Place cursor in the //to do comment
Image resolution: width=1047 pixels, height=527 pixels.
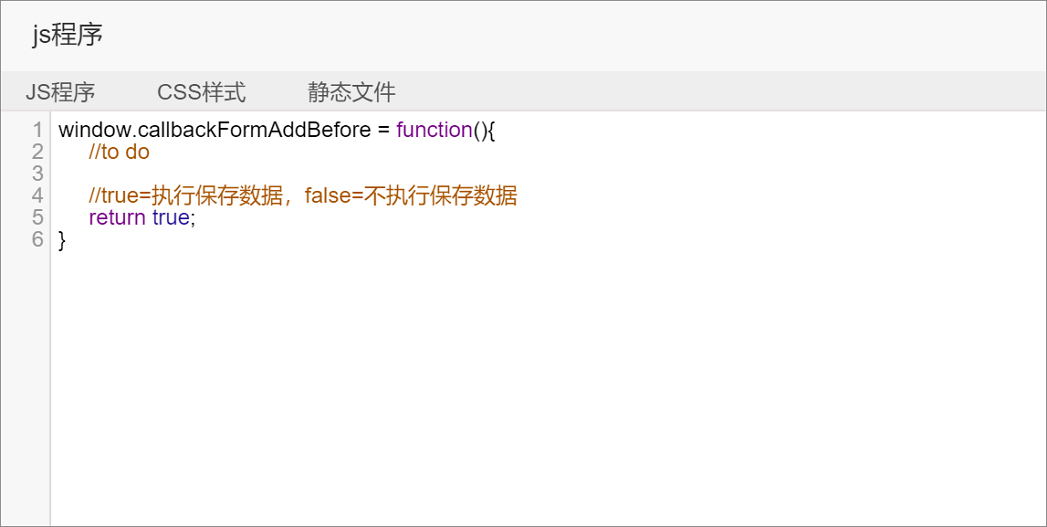119,152
